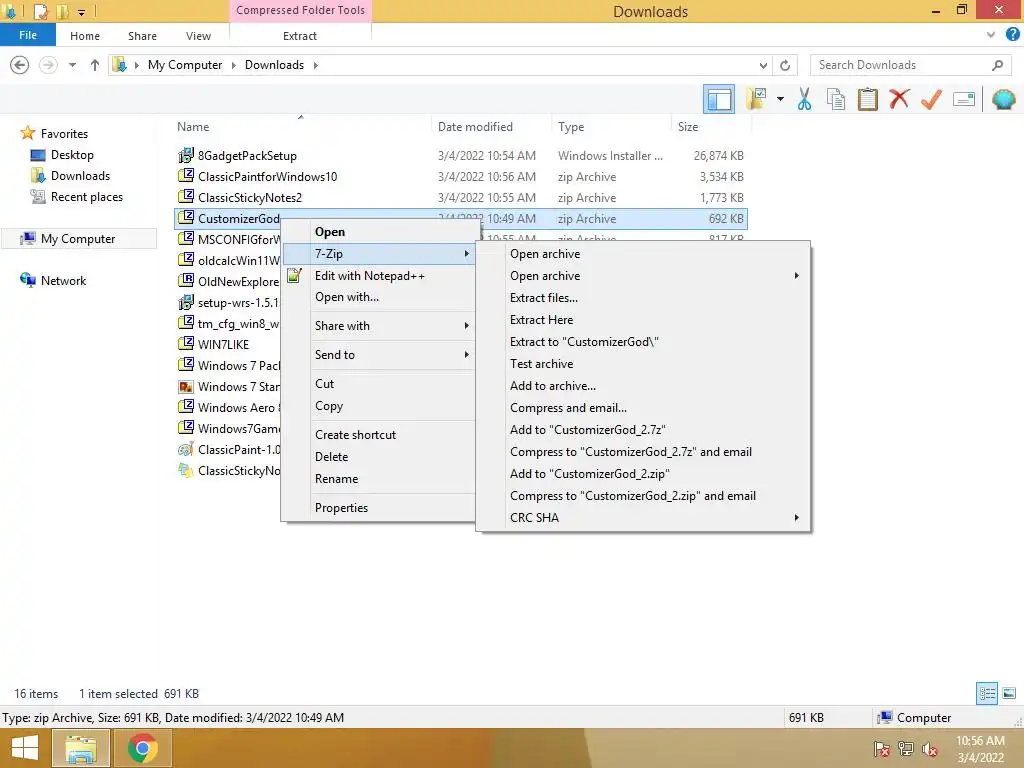Expand Share with submenu

(x=379, y=326)
